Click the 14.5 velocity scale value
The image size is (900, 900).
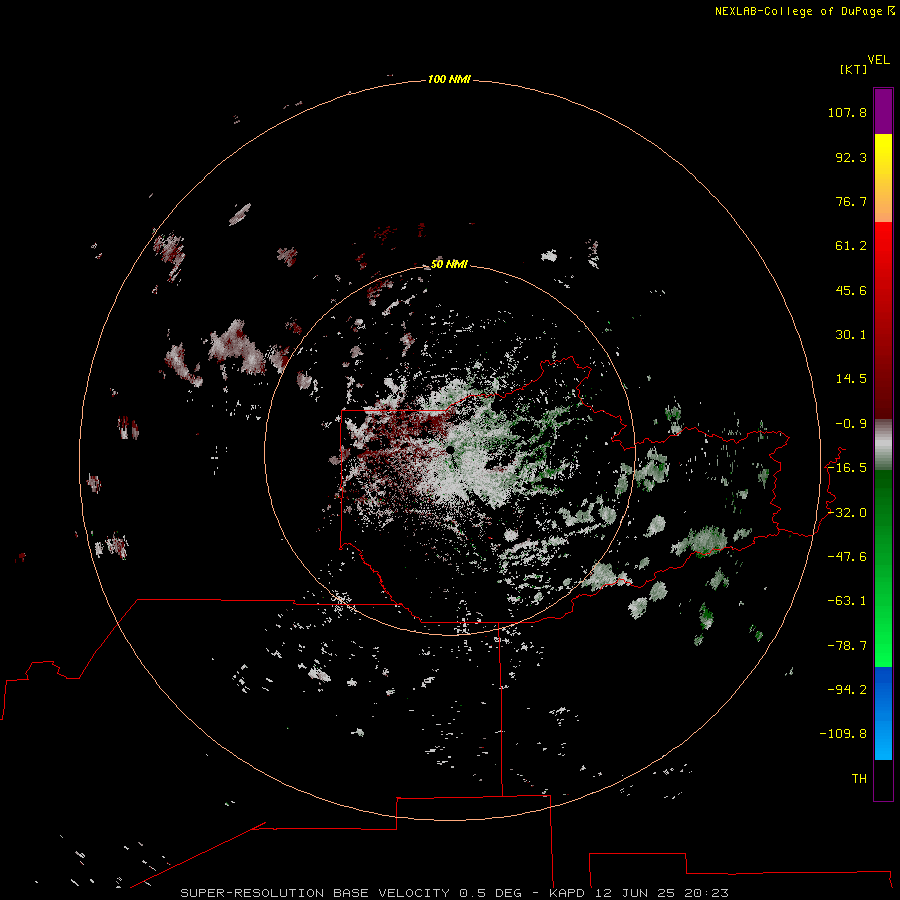[851, 379]
